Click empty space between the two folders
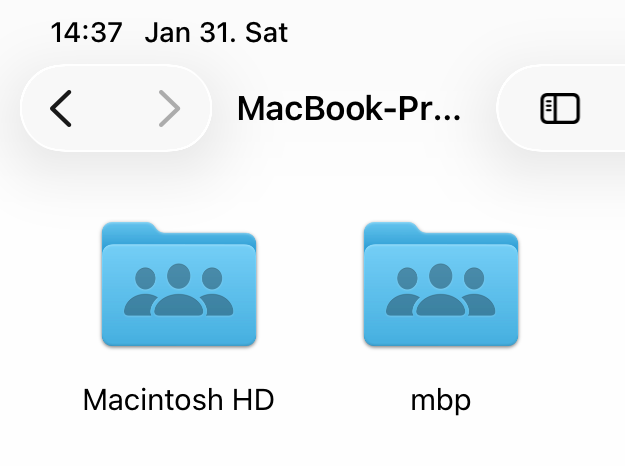The image size is (625, 466). 310,290
